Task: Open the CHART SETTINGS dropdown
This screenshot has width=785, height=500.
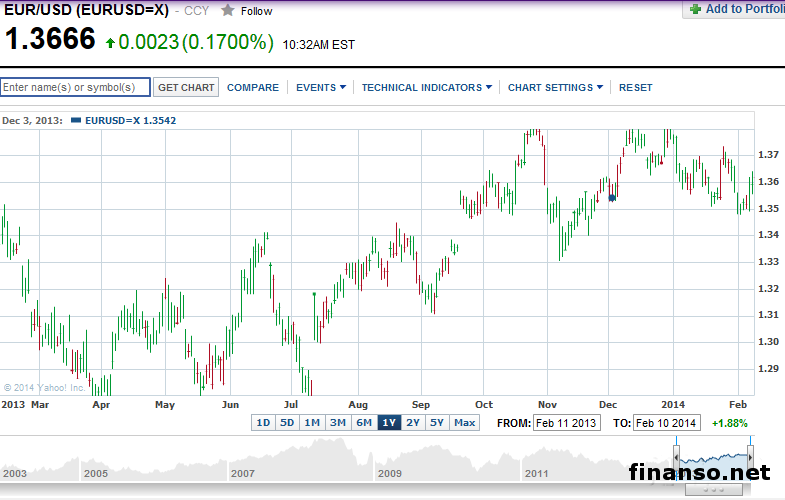Action: pyautogui.click(x=555, y=88)
